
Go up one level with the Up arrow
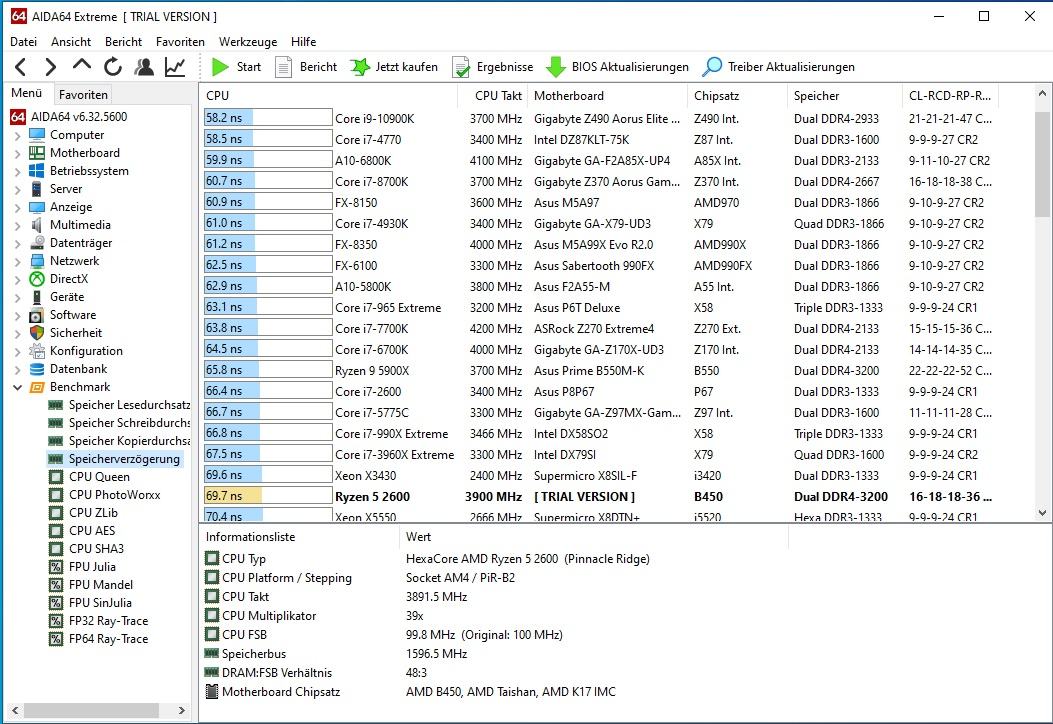[x=81, y=65]
